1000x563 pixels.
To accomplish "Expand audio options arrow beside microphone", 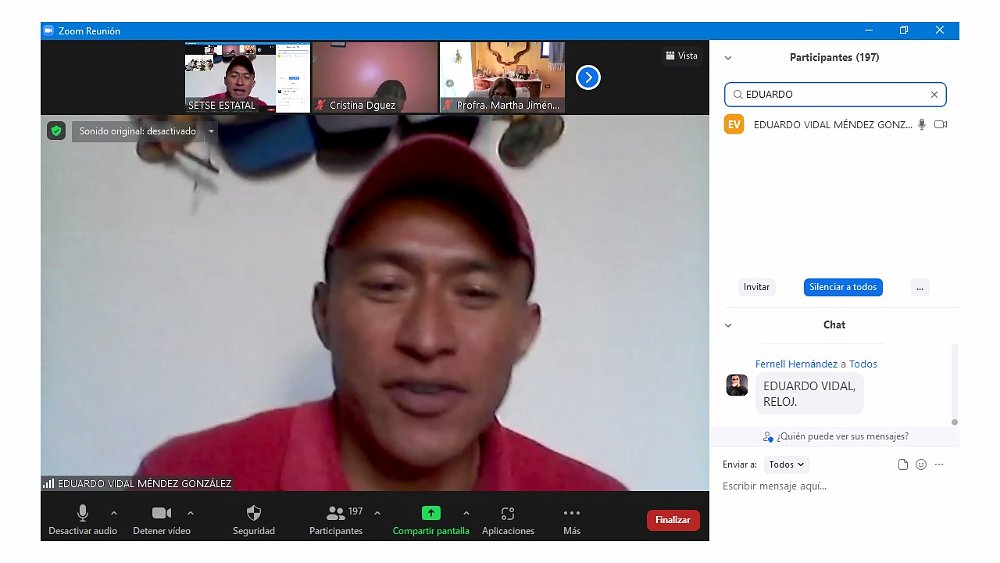I will 114,513.
